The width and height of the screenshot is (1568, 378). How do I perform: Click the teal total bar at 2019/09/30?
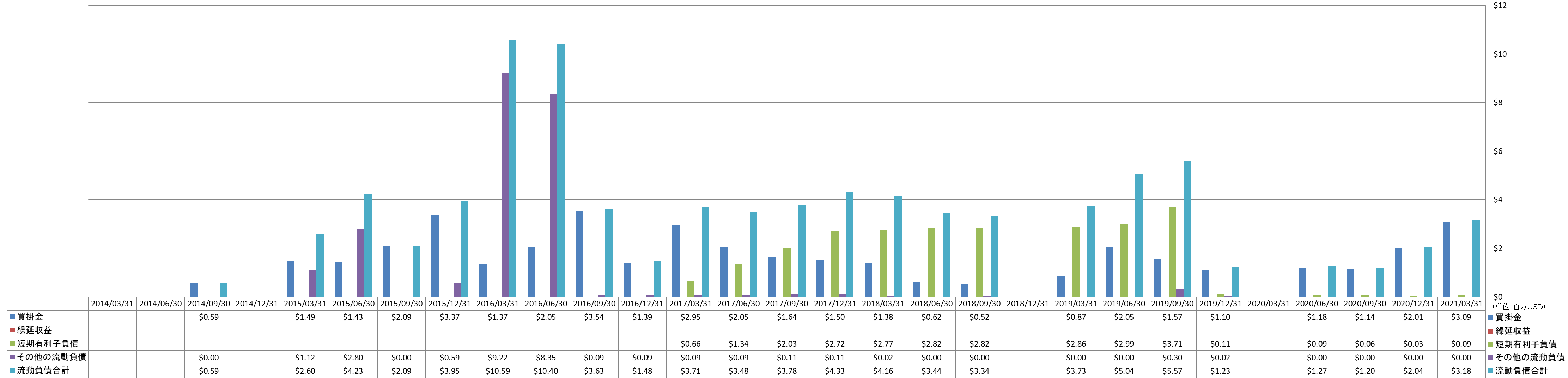[1187, 229]
